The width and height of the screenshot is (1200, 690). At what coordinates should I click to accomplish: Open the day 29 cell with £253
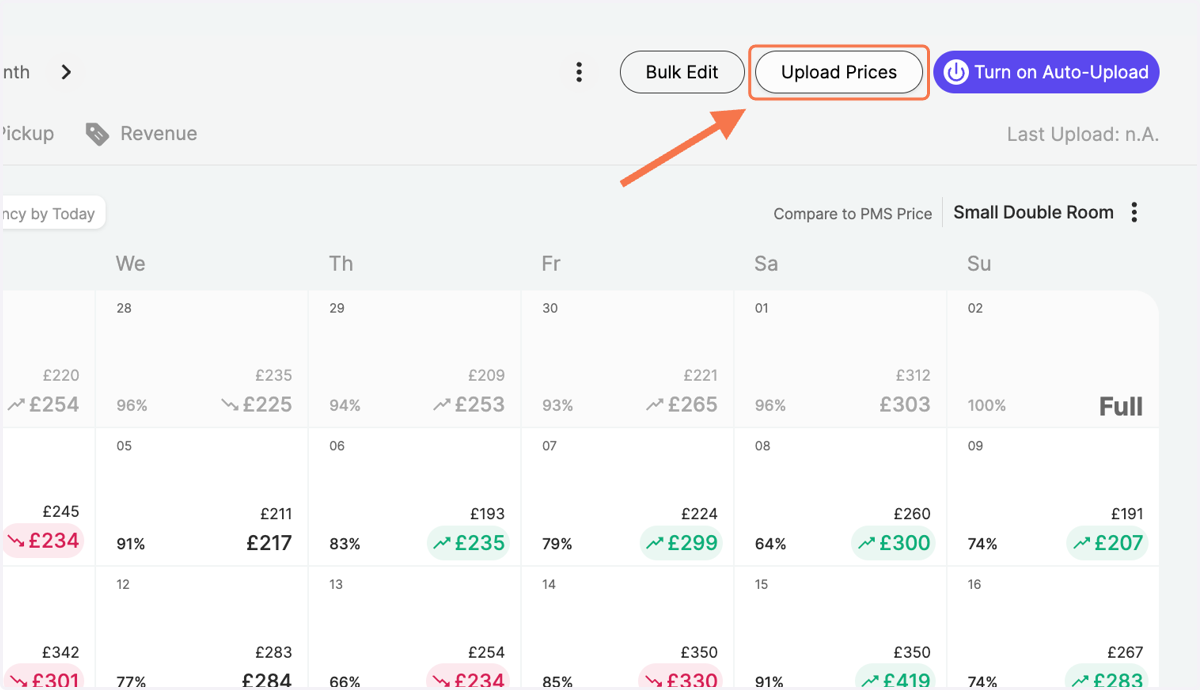click(x=414, y=359)
